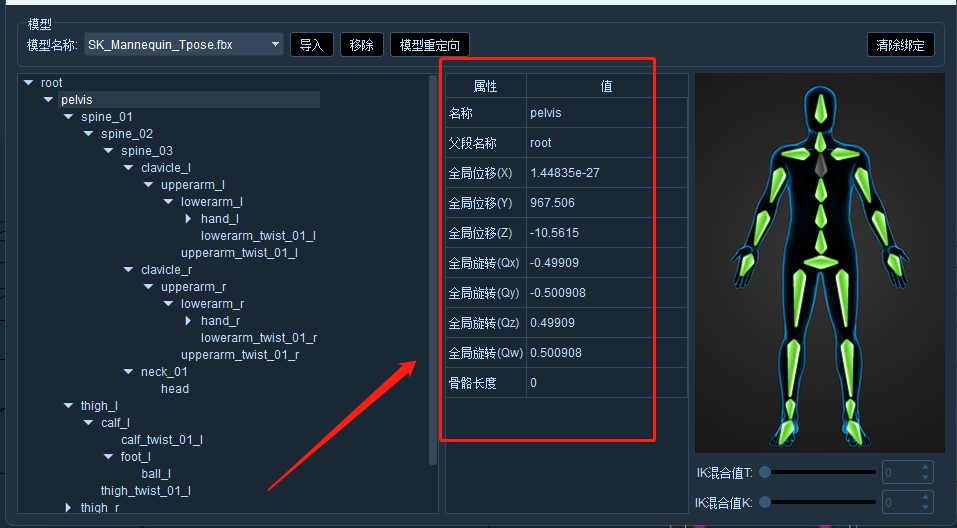Collapse the neck_01 node arrow
Image resolution: width=957 pixels, height=528 pixels.
[129, 372]
